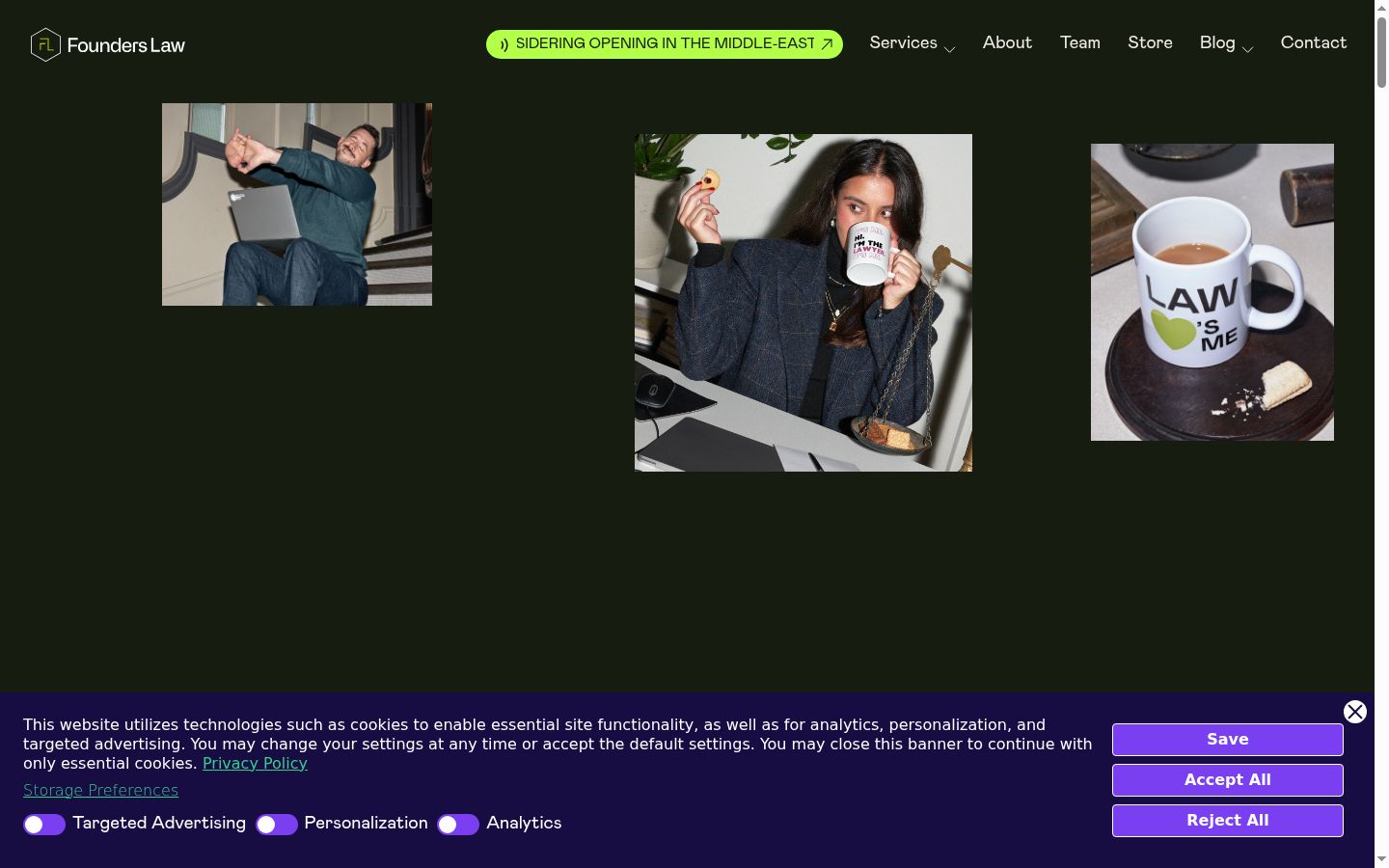This screenshot has width=1389, height=868.
Task: Expand the Services dropdown chevron
Action: click(949, 49)
